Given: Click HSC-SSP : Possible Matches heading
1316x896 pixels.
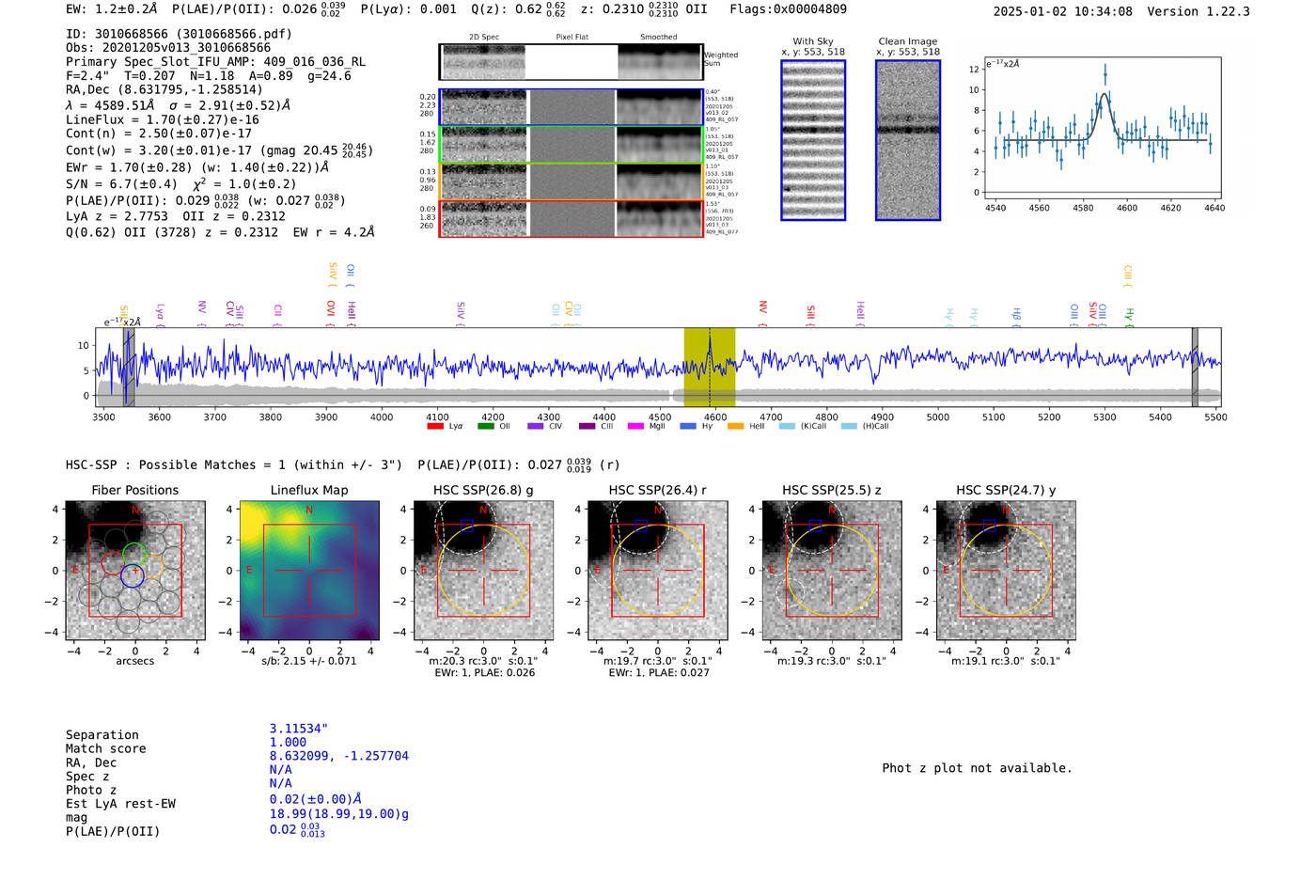Looking at the screenshot, I should pos(234,464).
